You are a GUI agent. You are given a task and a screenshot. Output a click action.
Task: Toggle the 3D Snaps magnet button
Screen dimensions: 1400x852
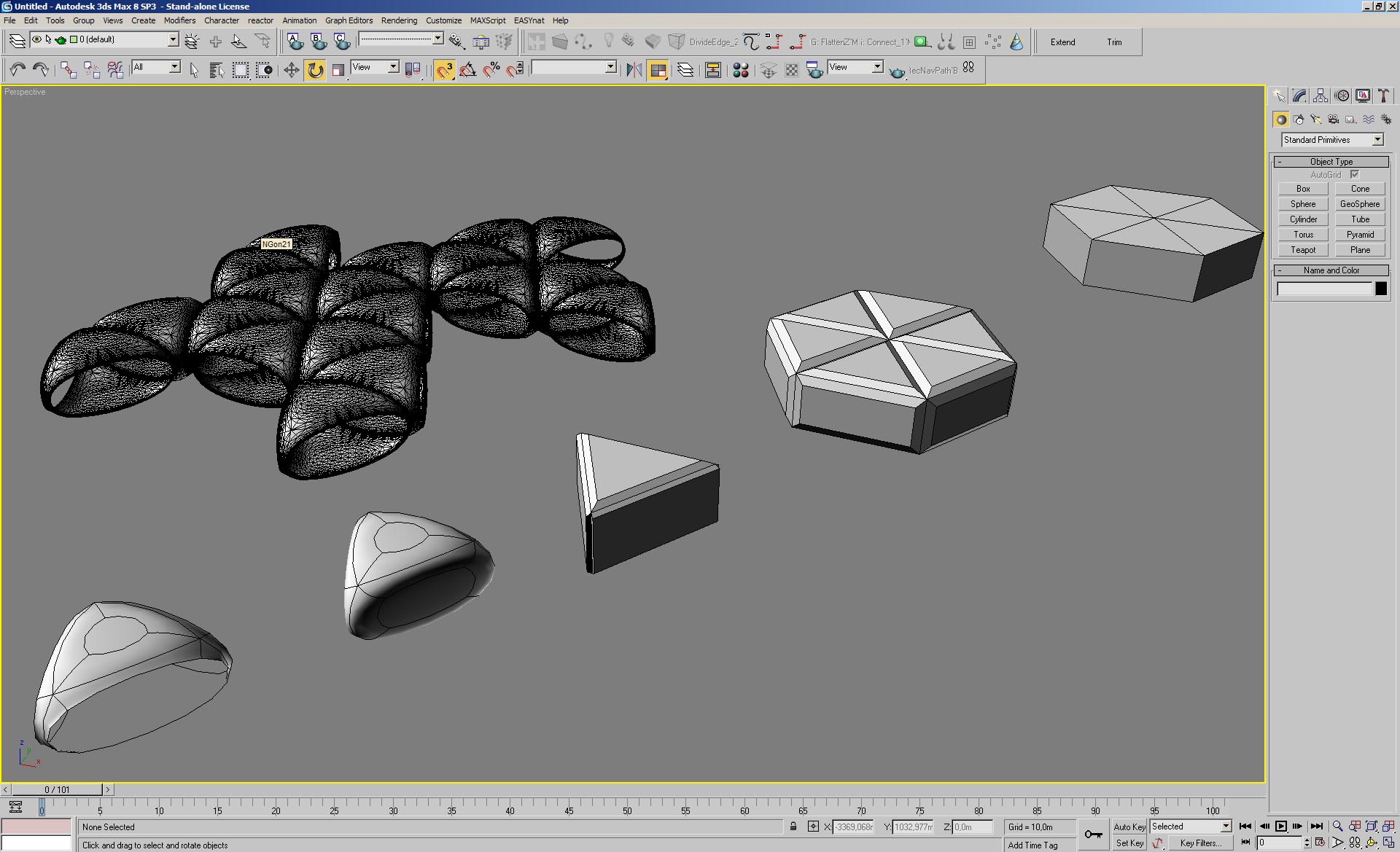pyautogui.click(x=444, y=70)
